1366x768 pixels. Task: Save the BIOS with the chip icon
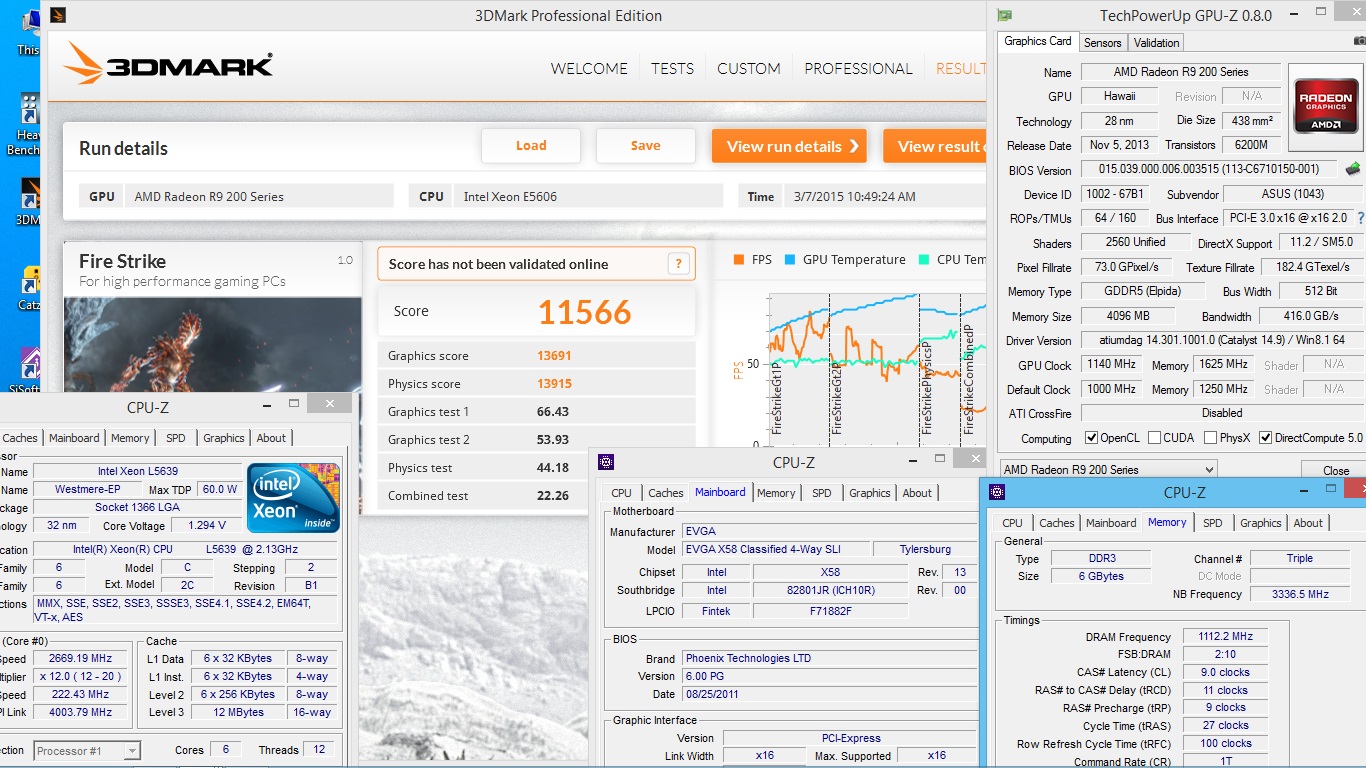click(1353, 169)
